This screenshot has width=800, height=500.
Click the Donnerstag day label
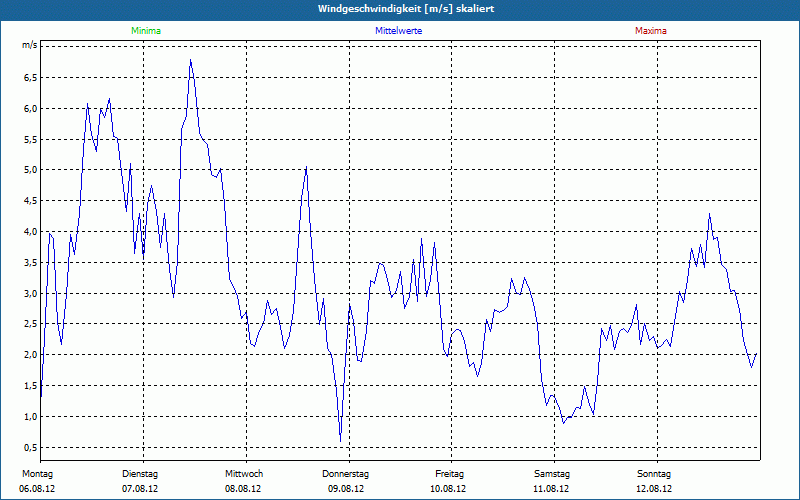point(345,474)
